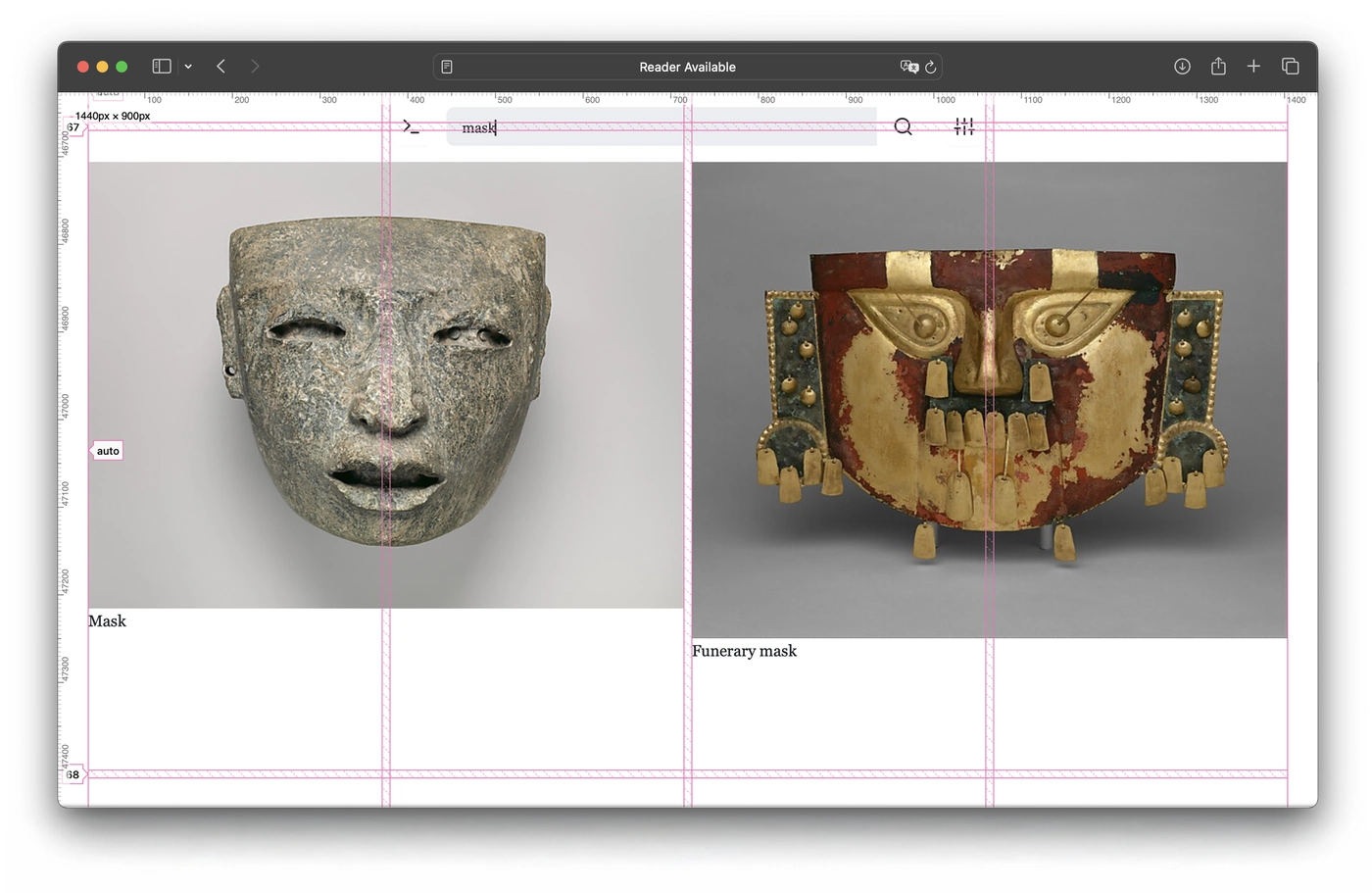1372x893 pixels.
Task: Open the Share menu
Action: pyautogui.click(x=1218, y=67)
